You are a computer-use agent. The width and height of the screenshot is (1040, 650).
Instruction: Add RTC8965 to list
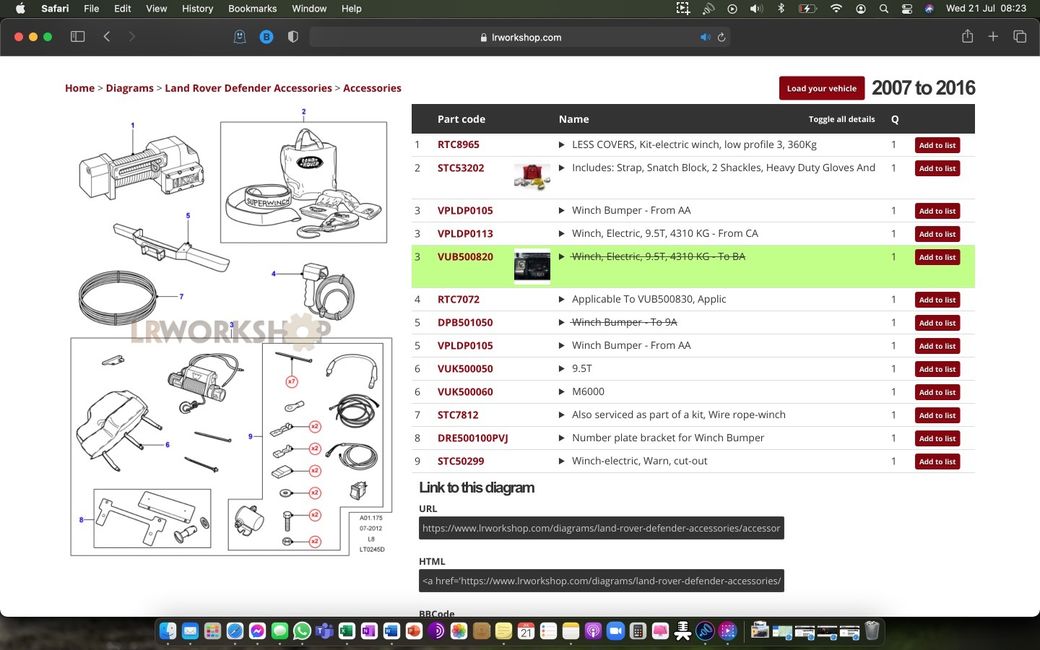click(937, 145)
